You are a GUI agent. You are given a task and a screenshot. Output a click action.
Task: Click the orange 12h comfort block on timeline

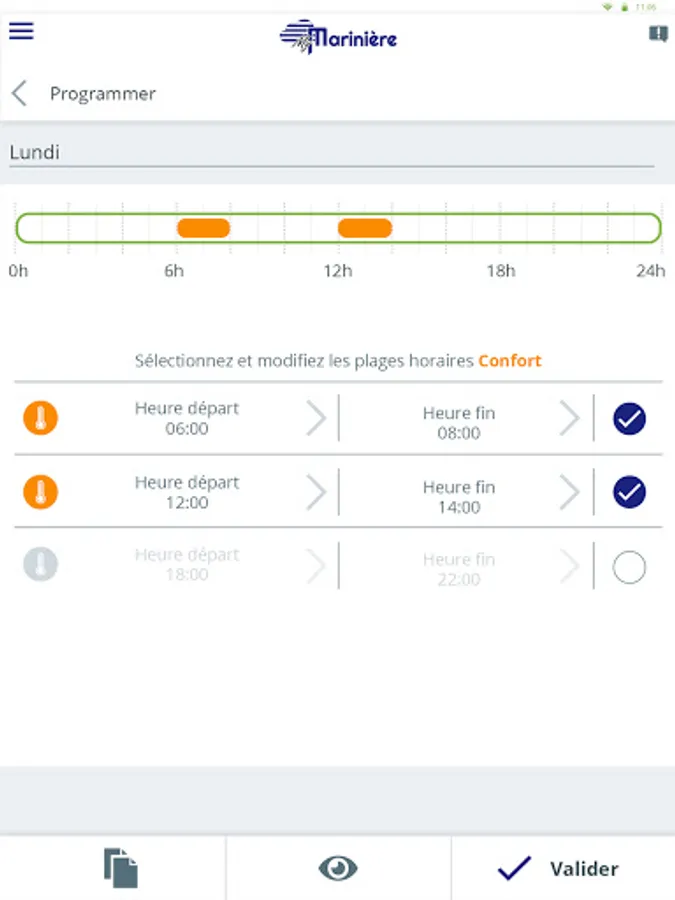364,228
